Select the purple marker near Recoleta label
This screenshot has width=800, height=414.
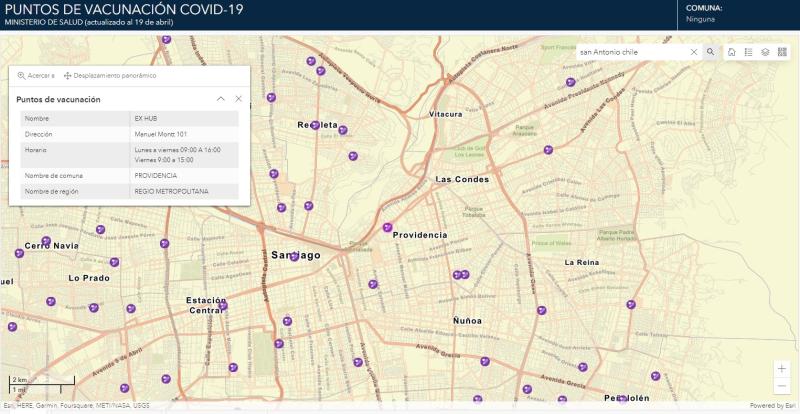click(x=316, y=124)
